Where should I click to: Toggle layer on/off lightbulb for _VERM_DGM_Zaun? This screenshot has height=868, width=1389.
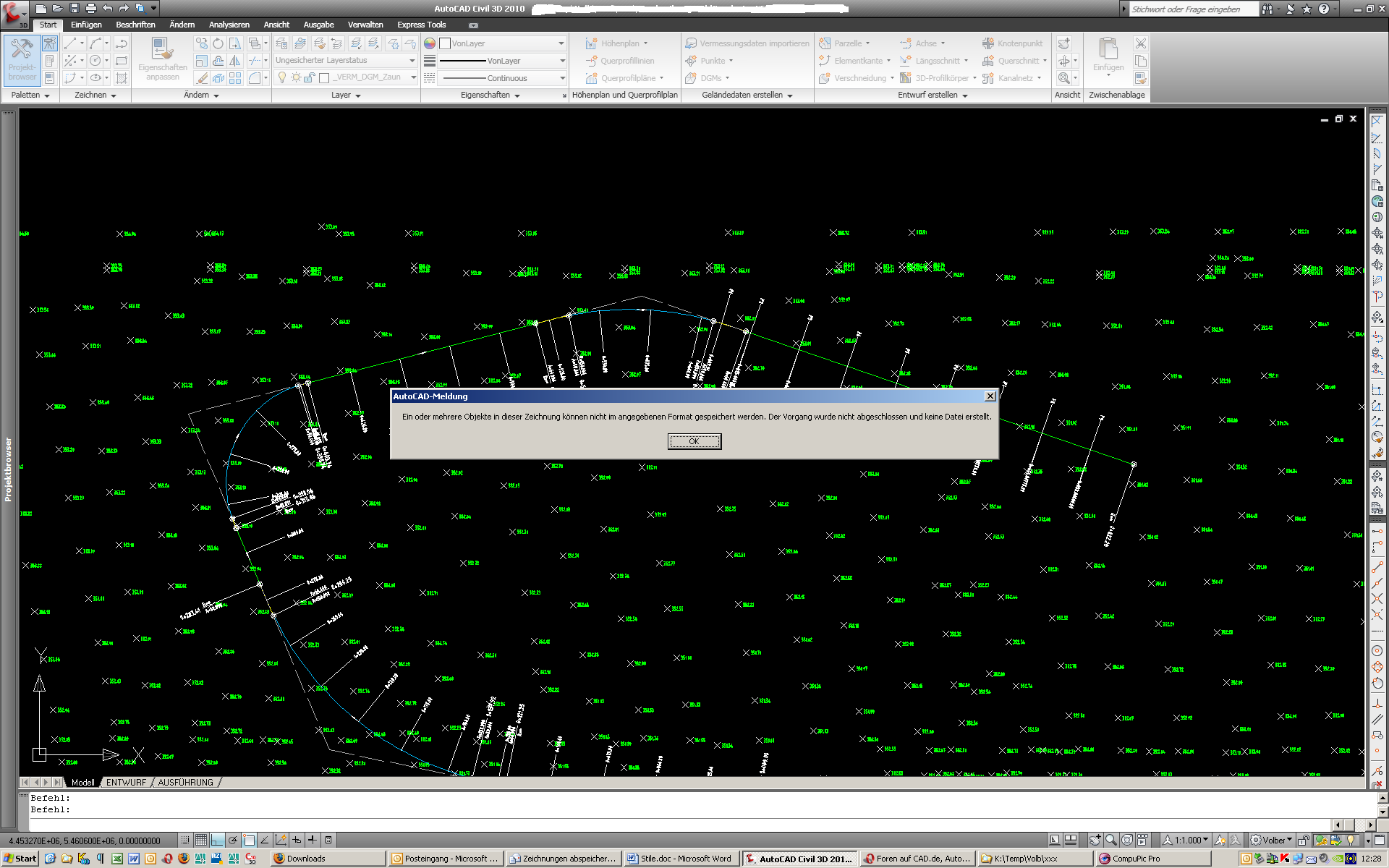282,77
